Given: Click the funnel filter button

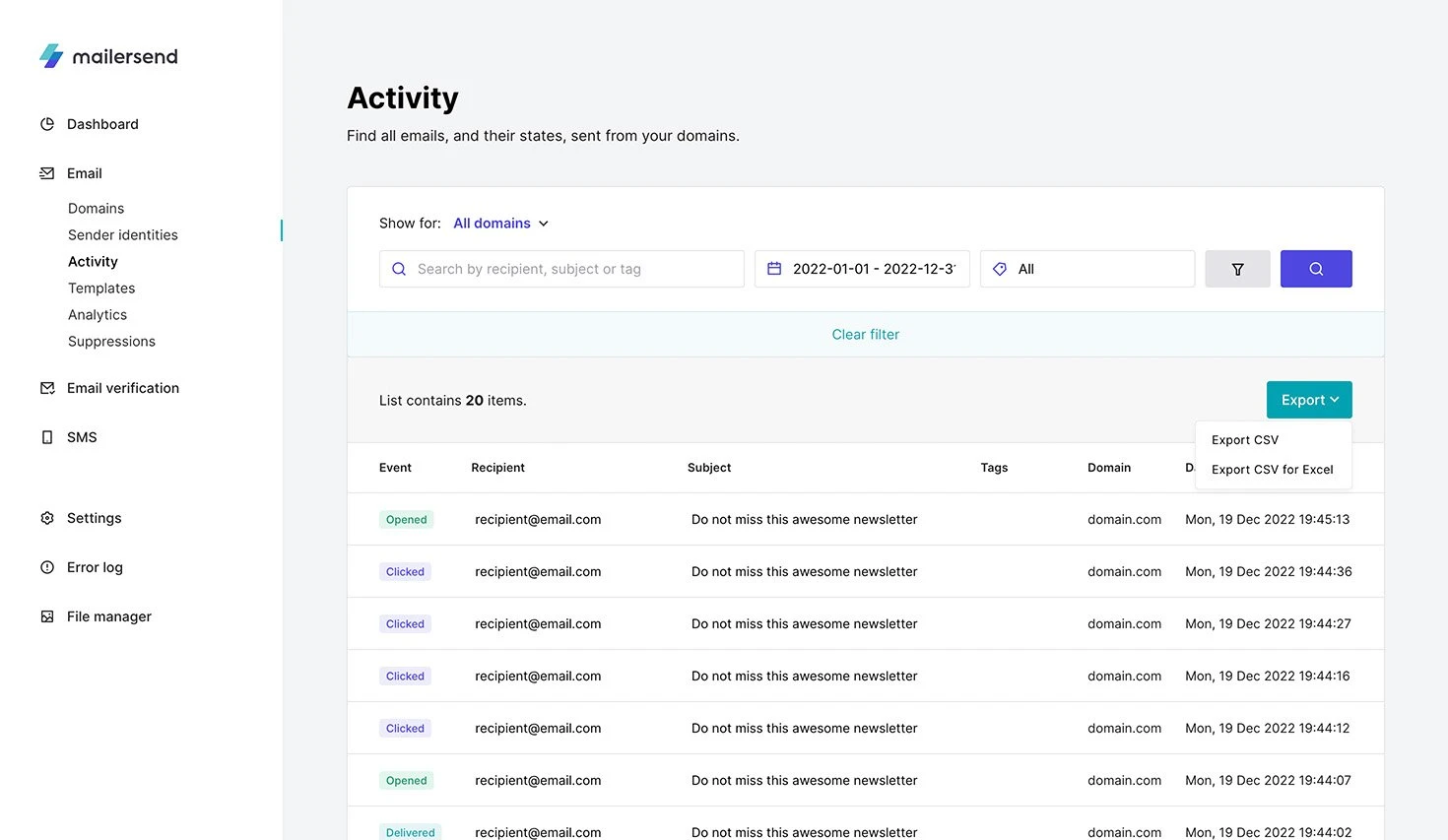Looking at the screenshot, I should pos(1237,269).
